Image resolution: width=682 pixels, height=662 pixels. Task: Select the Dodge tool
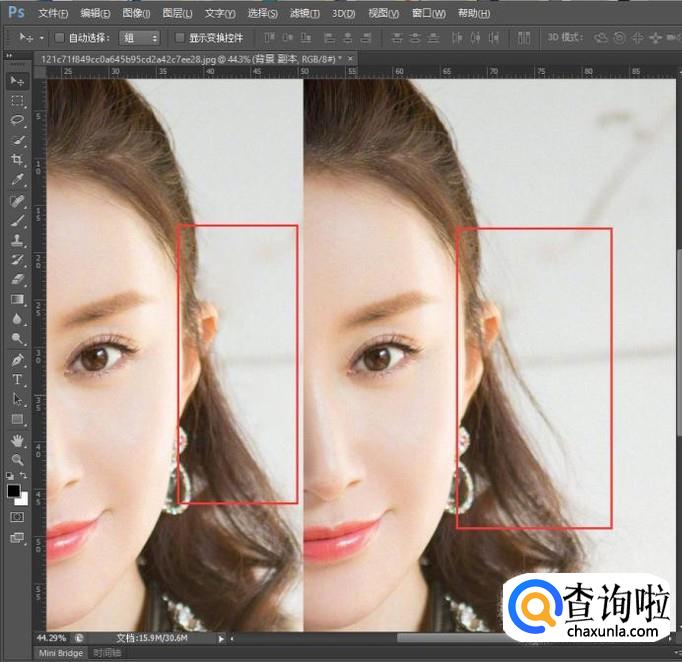coord(17,338)
